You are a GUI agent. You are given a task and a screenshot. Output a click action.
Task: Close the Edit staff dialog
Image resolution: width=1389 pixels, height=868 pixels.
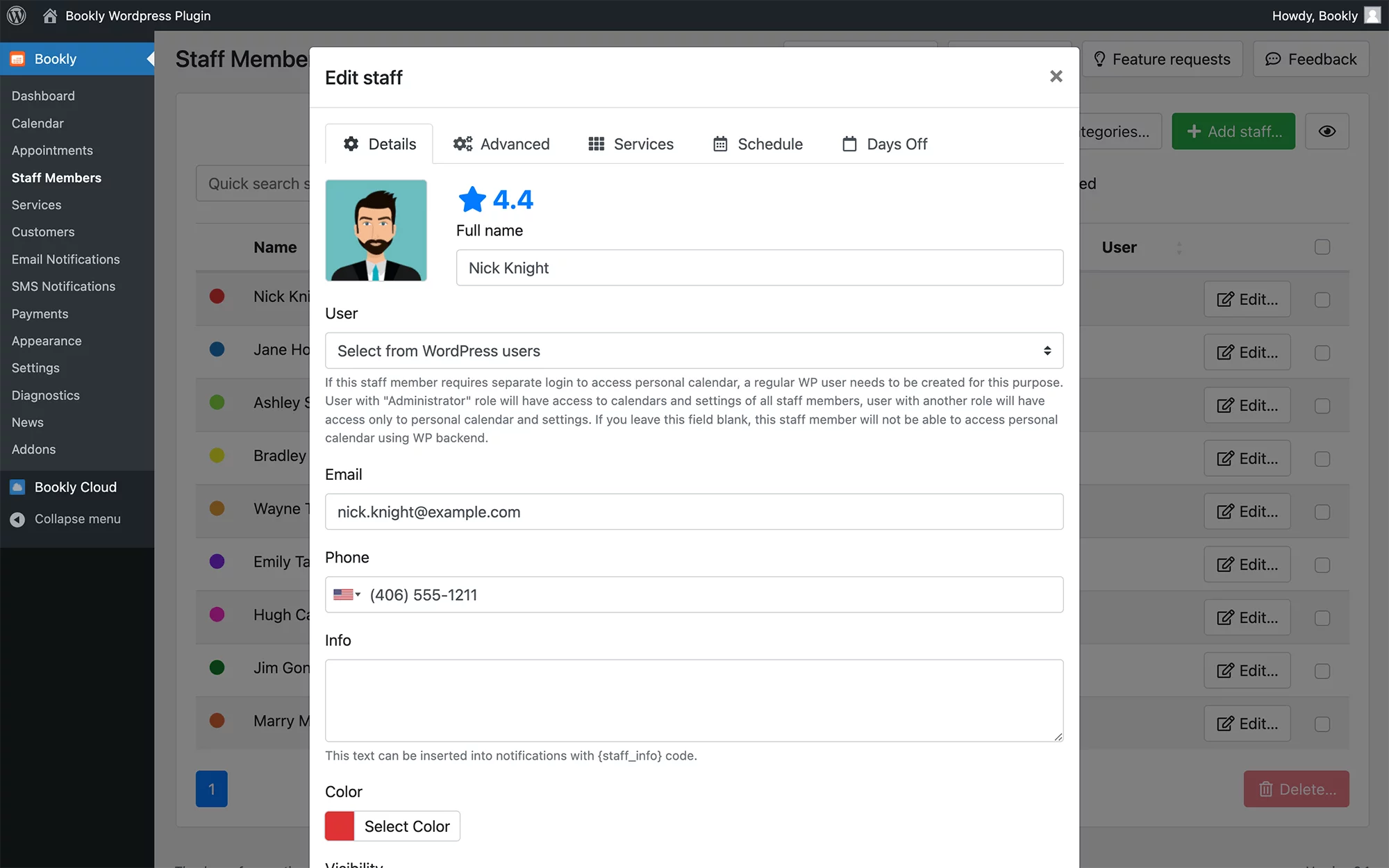click(x=1056, y=76)
